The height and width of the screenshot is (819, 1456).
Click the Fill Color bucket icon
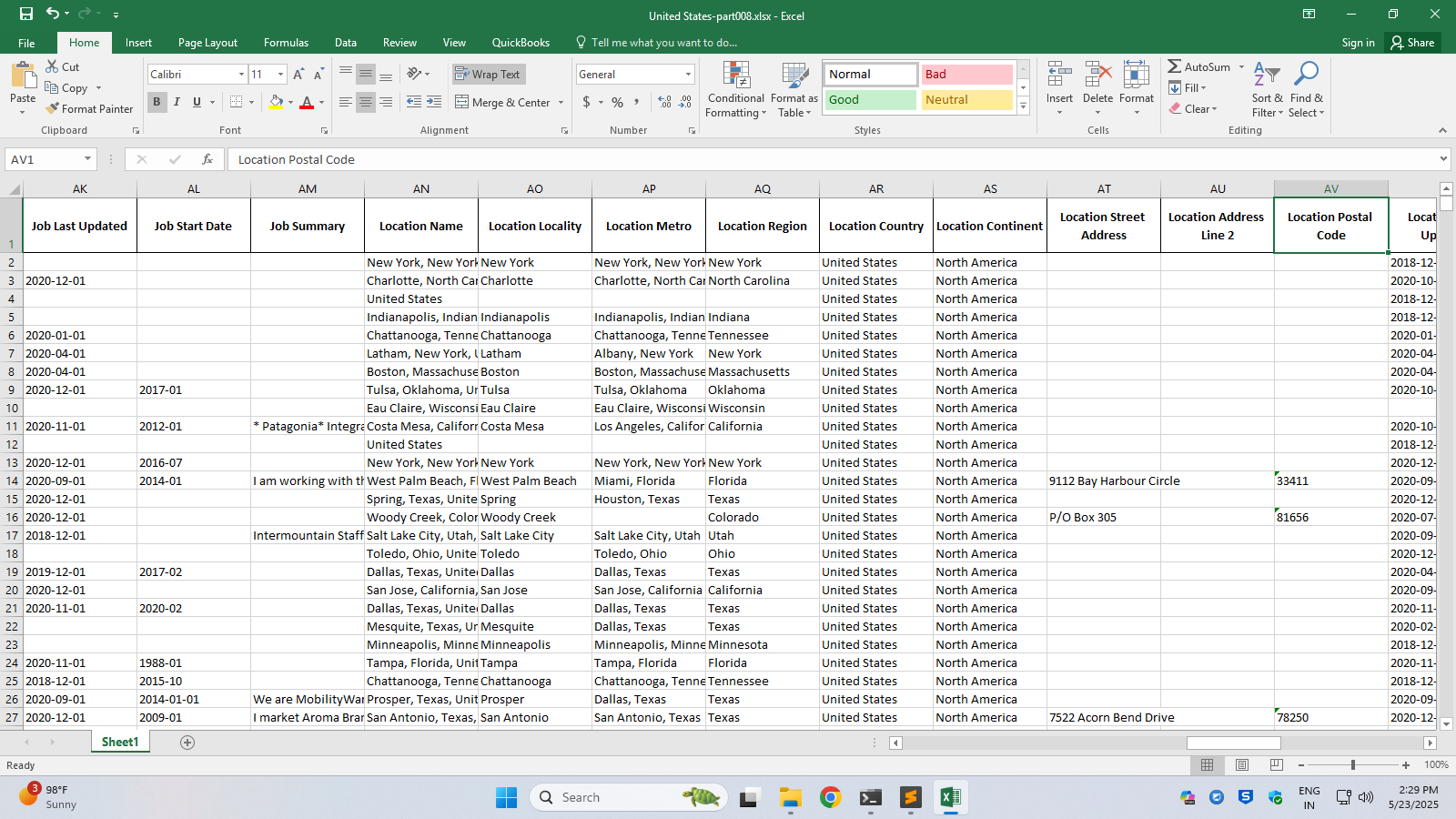[277, 102]
